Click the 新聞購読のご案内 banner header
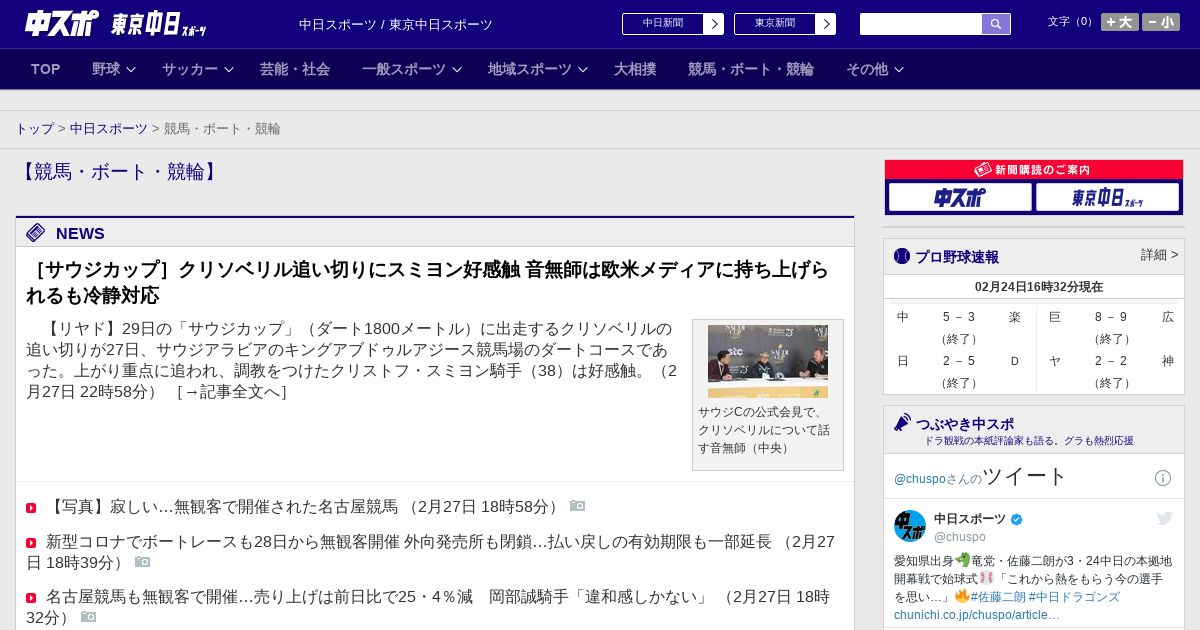1200x630 pixels. (x=1034, y=170)
